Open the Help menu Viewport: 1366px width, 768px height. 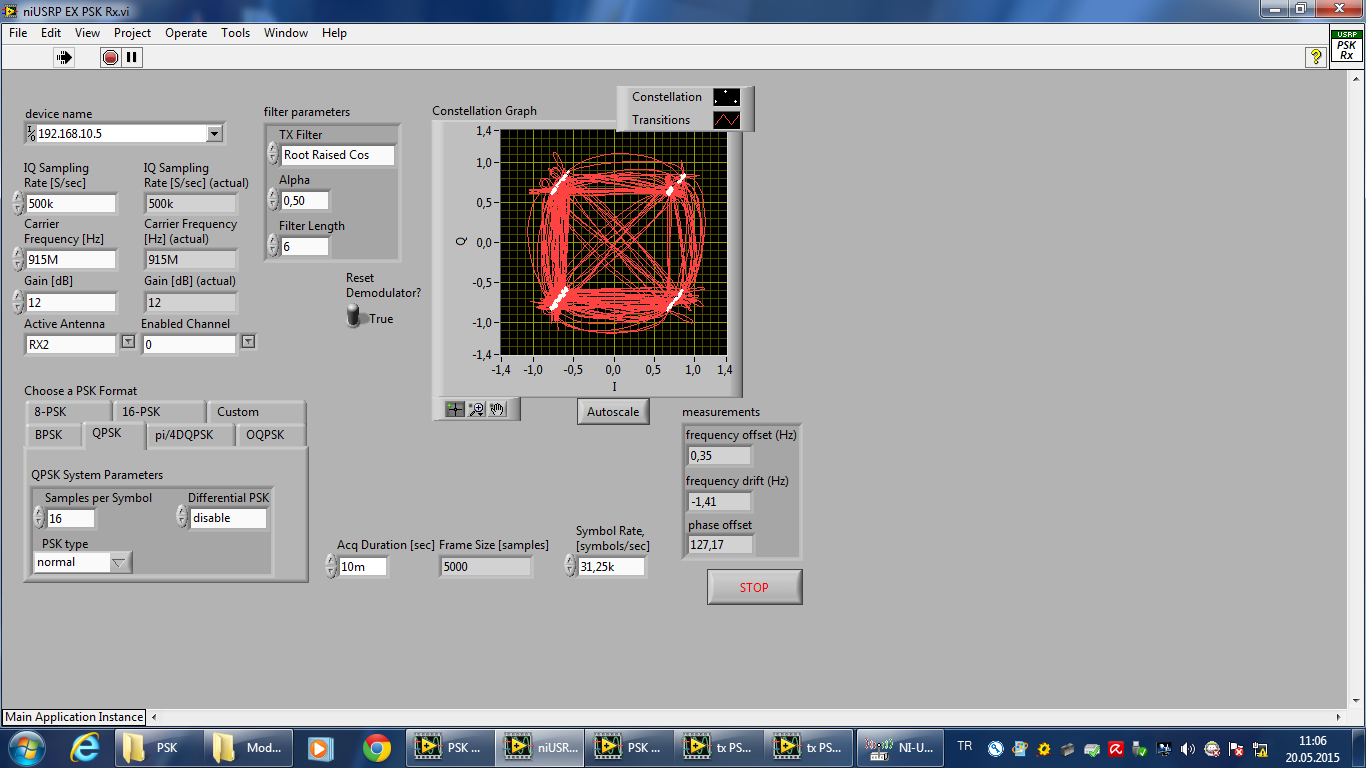pos(334,33)
